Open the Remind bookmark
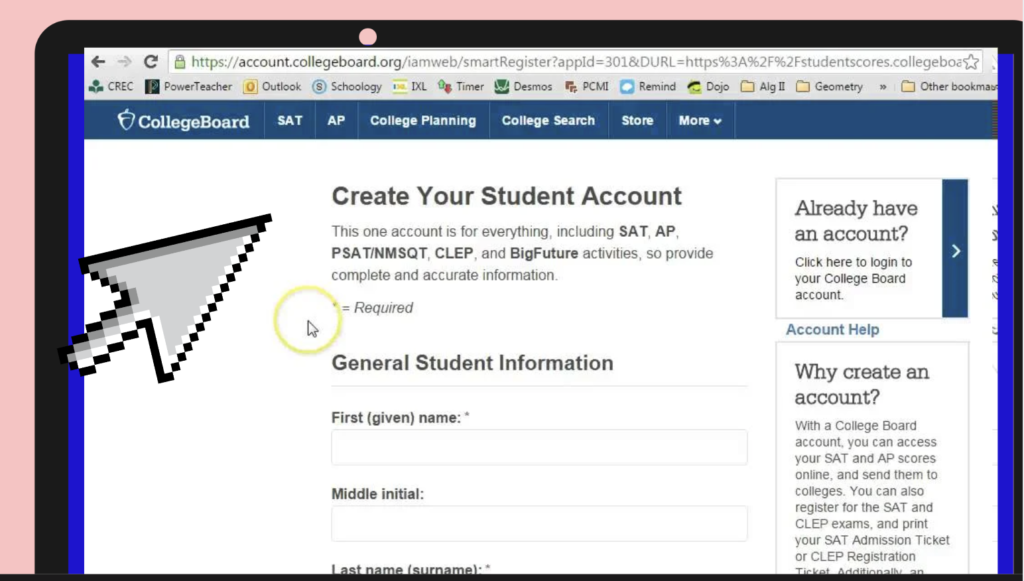Image resolution: width=1024 pixels, height=581 pixels. (x=648, y=86)
